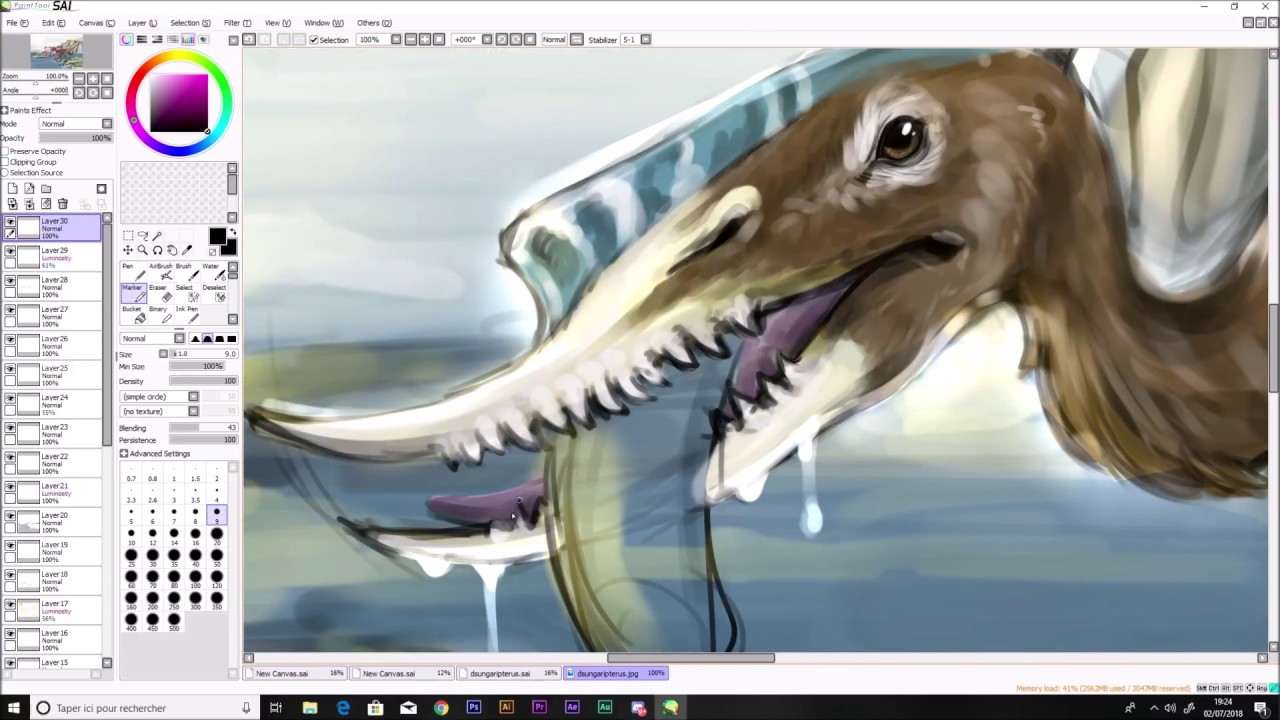This screenshot has width=1280, height=720.
Task: Create a new layer folder
Action: tap(46, 188)
